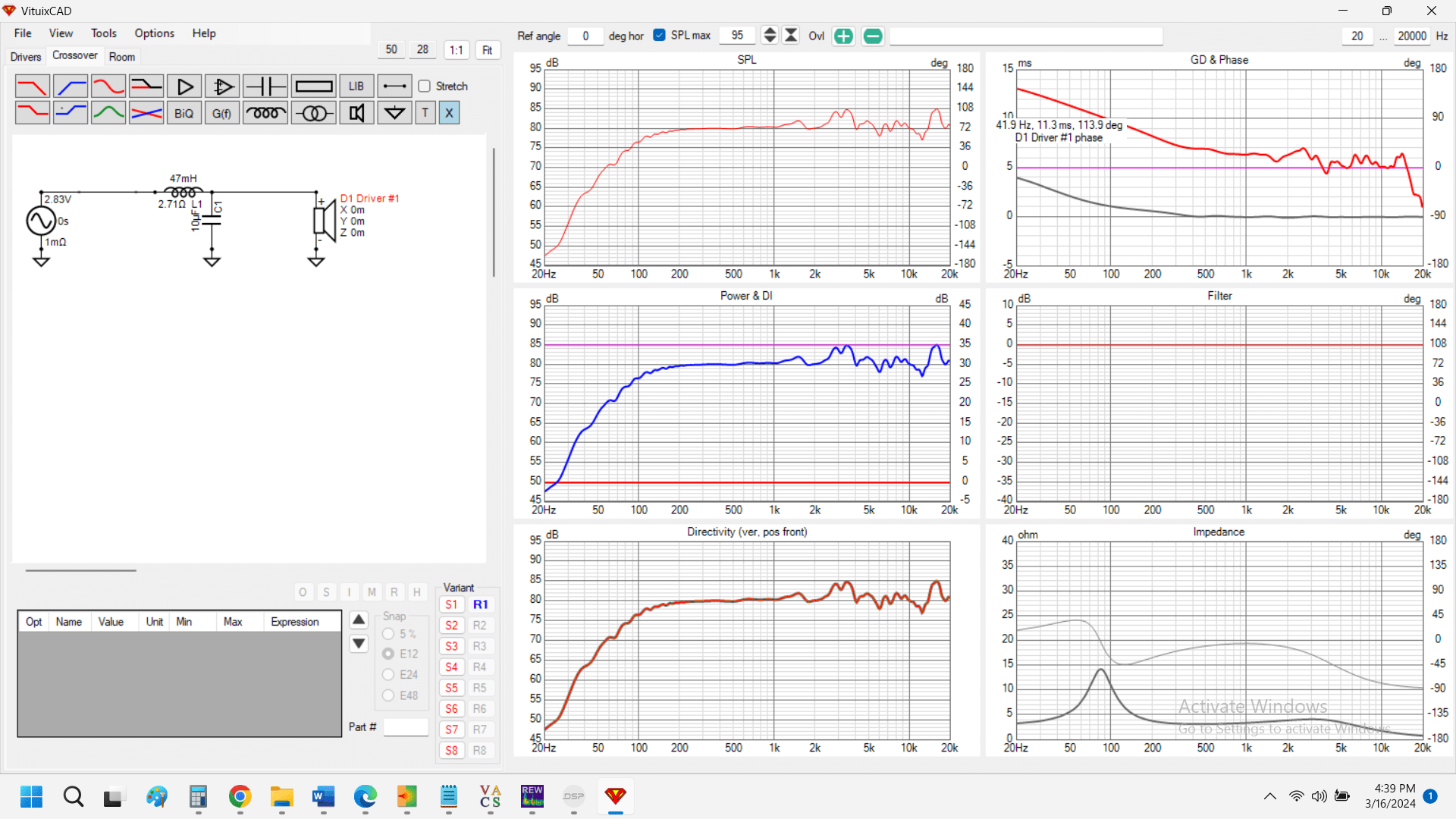Open the File menu
This screenshot has width=1456, height=819.
point(23,33)
